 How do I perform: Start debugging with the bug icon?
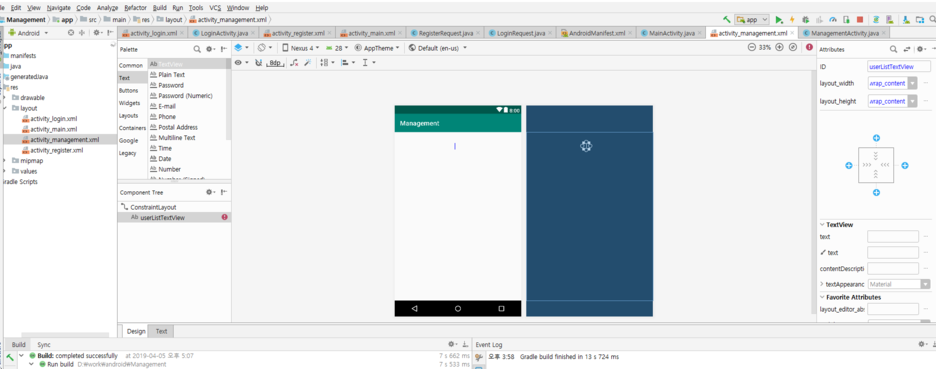click(805, 20)
